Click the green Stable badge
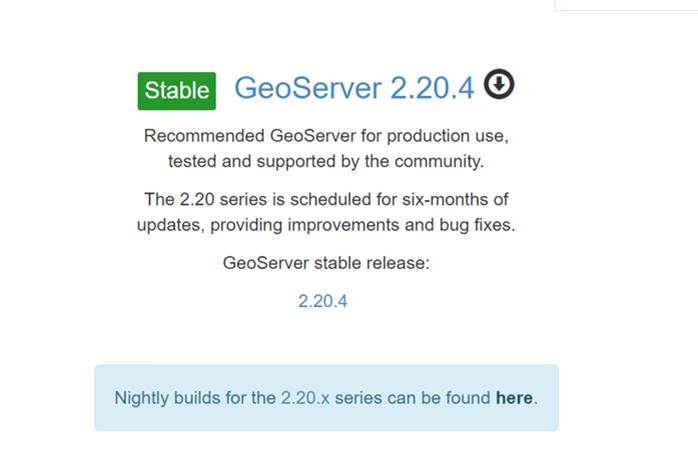The height and width of the screenshot is (464, 698). (177, 91)
